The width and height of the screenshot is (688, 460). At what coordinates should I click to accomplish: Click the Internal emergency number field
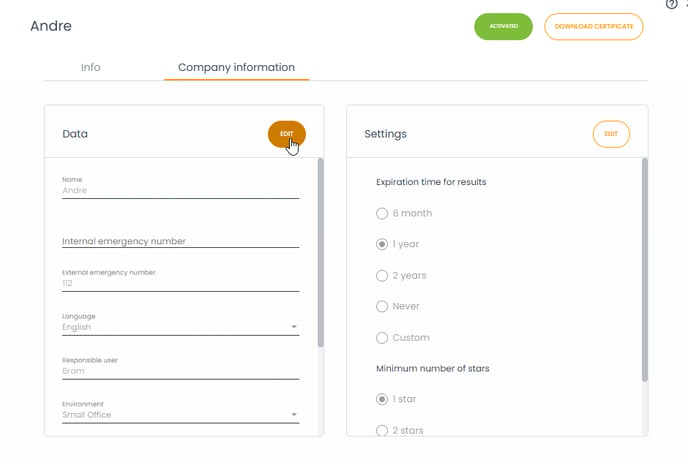pos(180,240)
